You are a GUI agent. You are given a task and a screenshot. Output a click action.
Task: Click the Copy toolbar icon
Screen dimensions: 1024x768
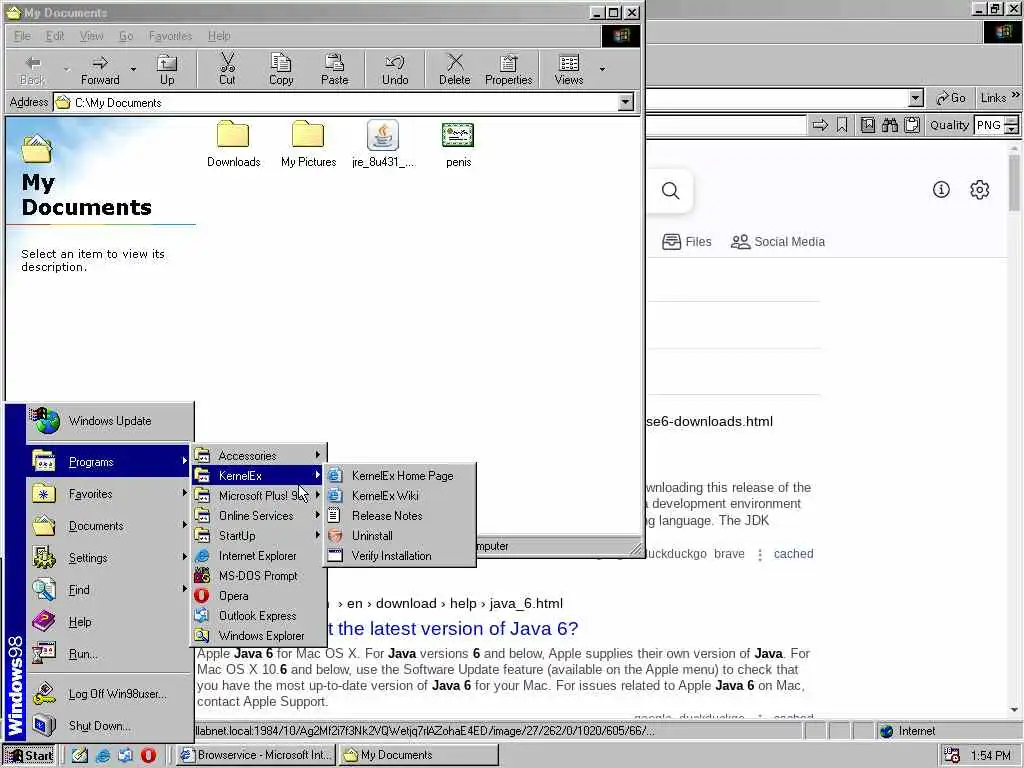point(281,69)
